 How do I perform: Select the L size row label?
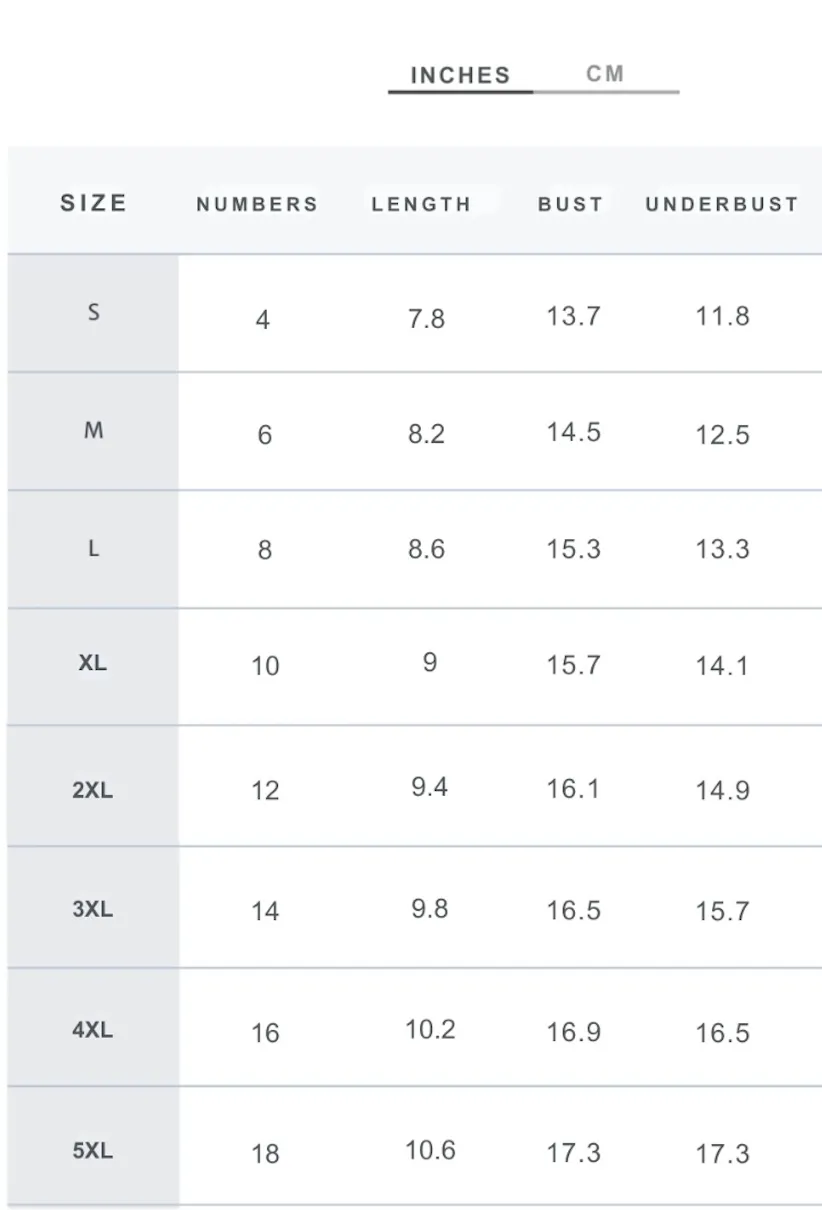[x=93, y=549]
